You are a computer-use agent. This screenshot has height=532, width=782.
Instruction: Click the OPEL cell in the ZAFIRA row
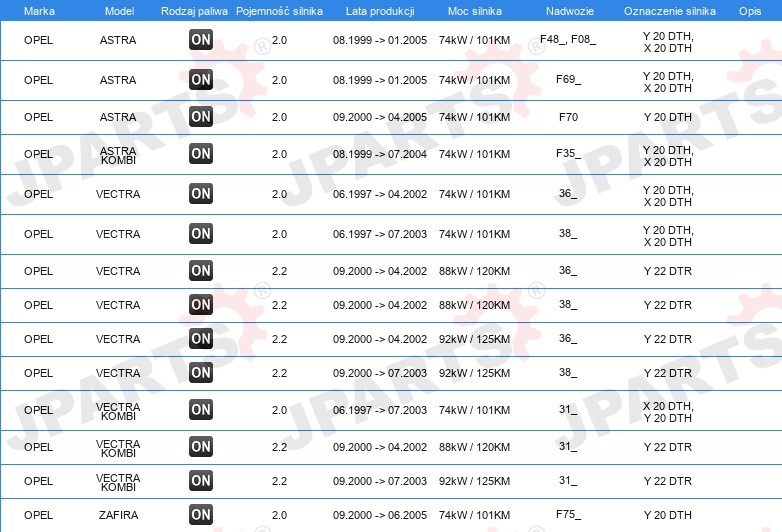point(38,515)
